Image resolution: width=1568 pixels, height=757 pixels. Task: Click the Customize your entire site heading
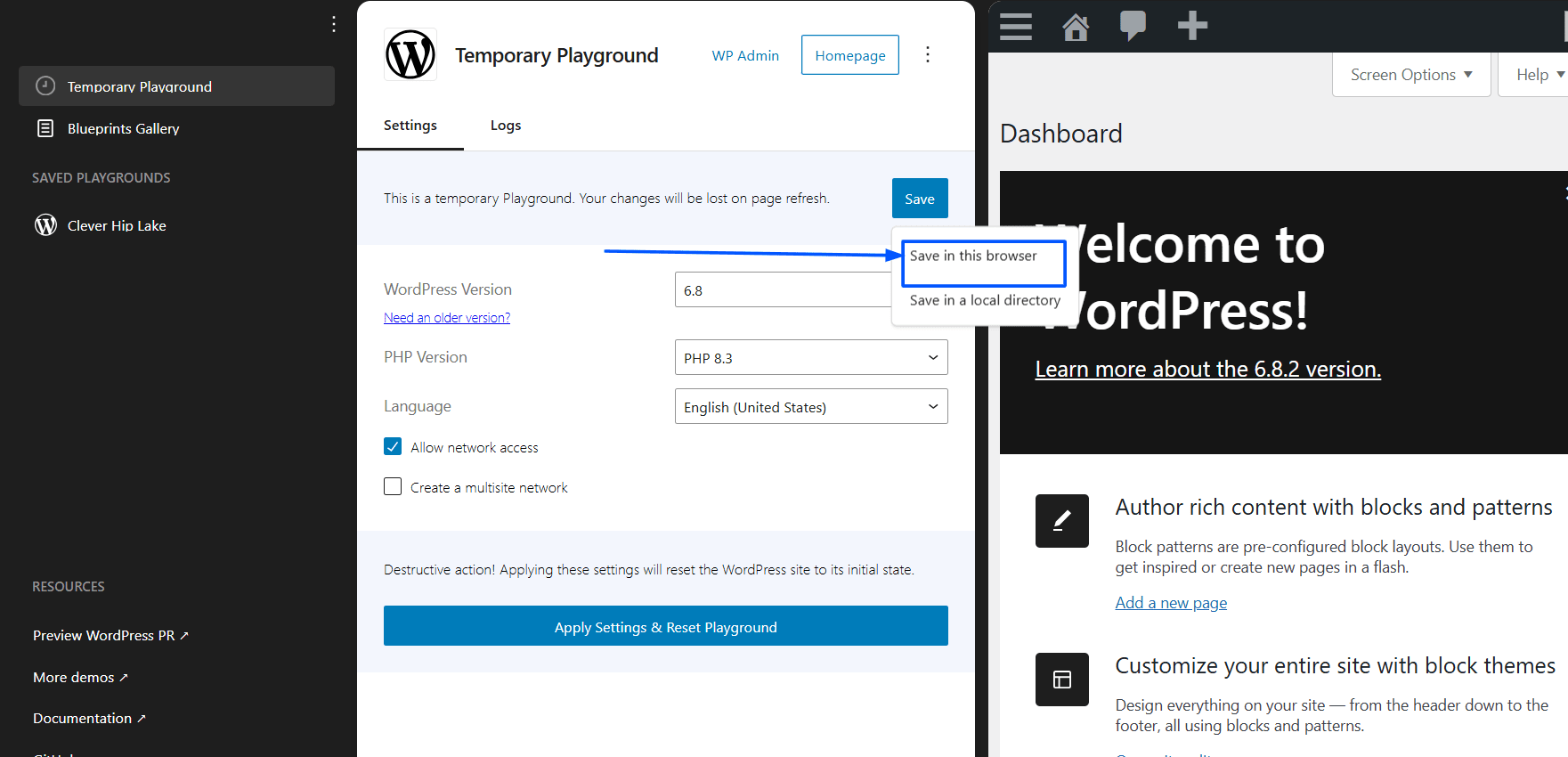click(x=1336, y=665)
